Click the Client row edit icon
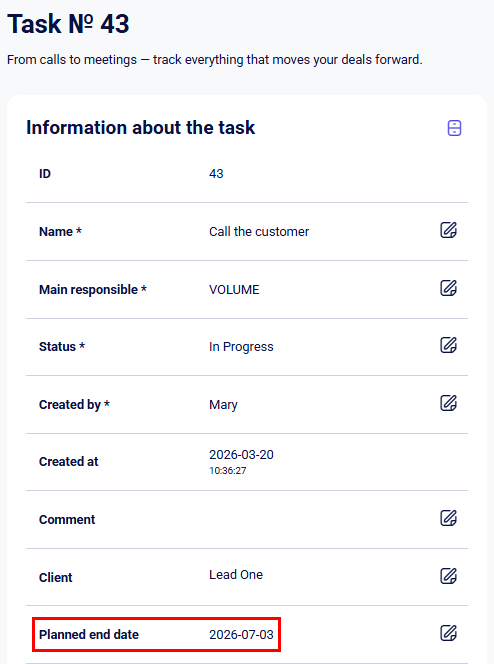 tap(448, 576)
